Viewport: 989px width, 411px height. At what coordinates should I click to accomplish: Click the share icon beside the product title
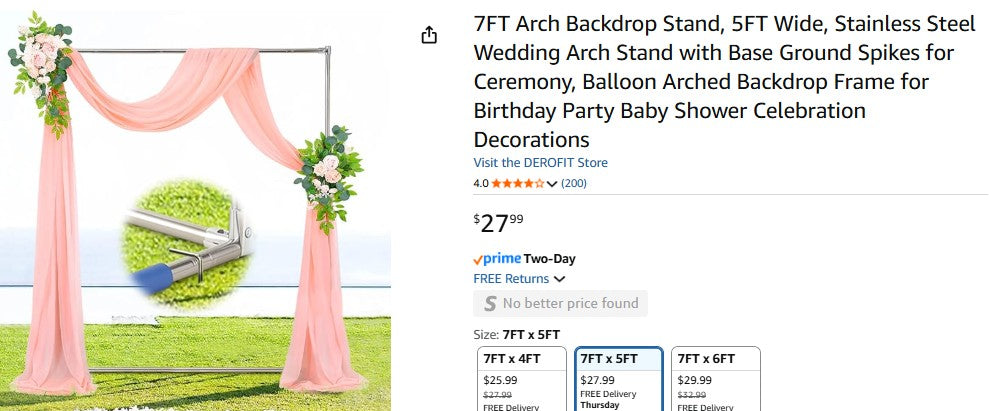(429, 36)
